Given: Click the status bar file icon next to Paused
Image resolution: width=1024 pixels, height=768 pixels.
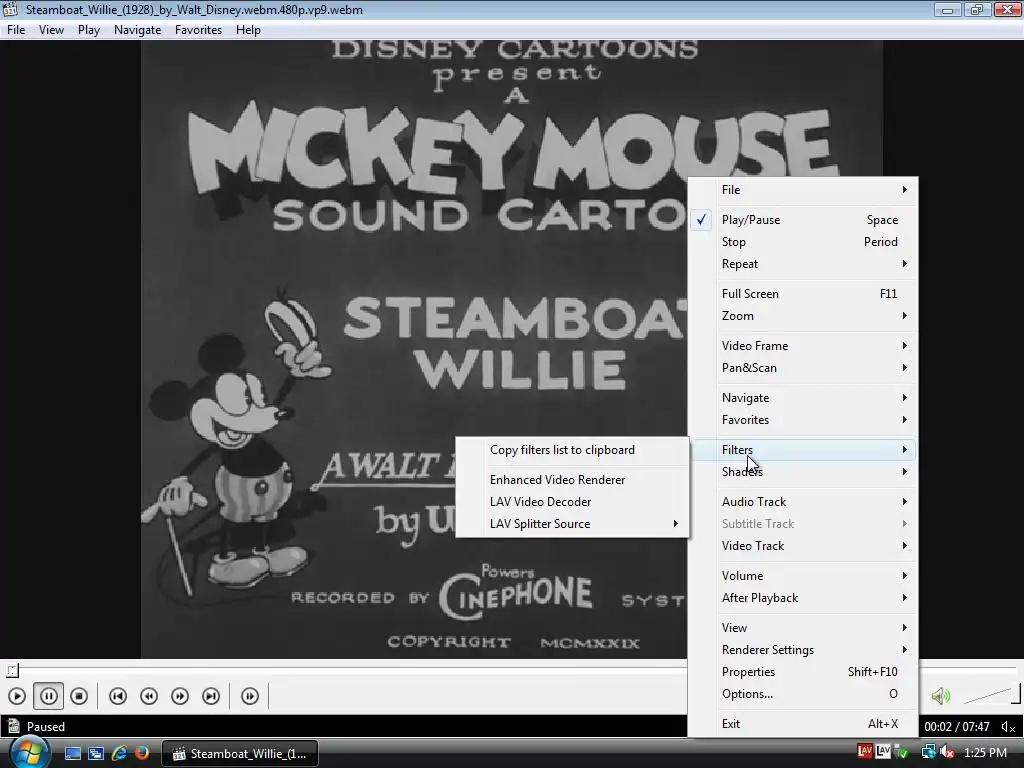Looking at the screenshot, I should click(13, 726).
